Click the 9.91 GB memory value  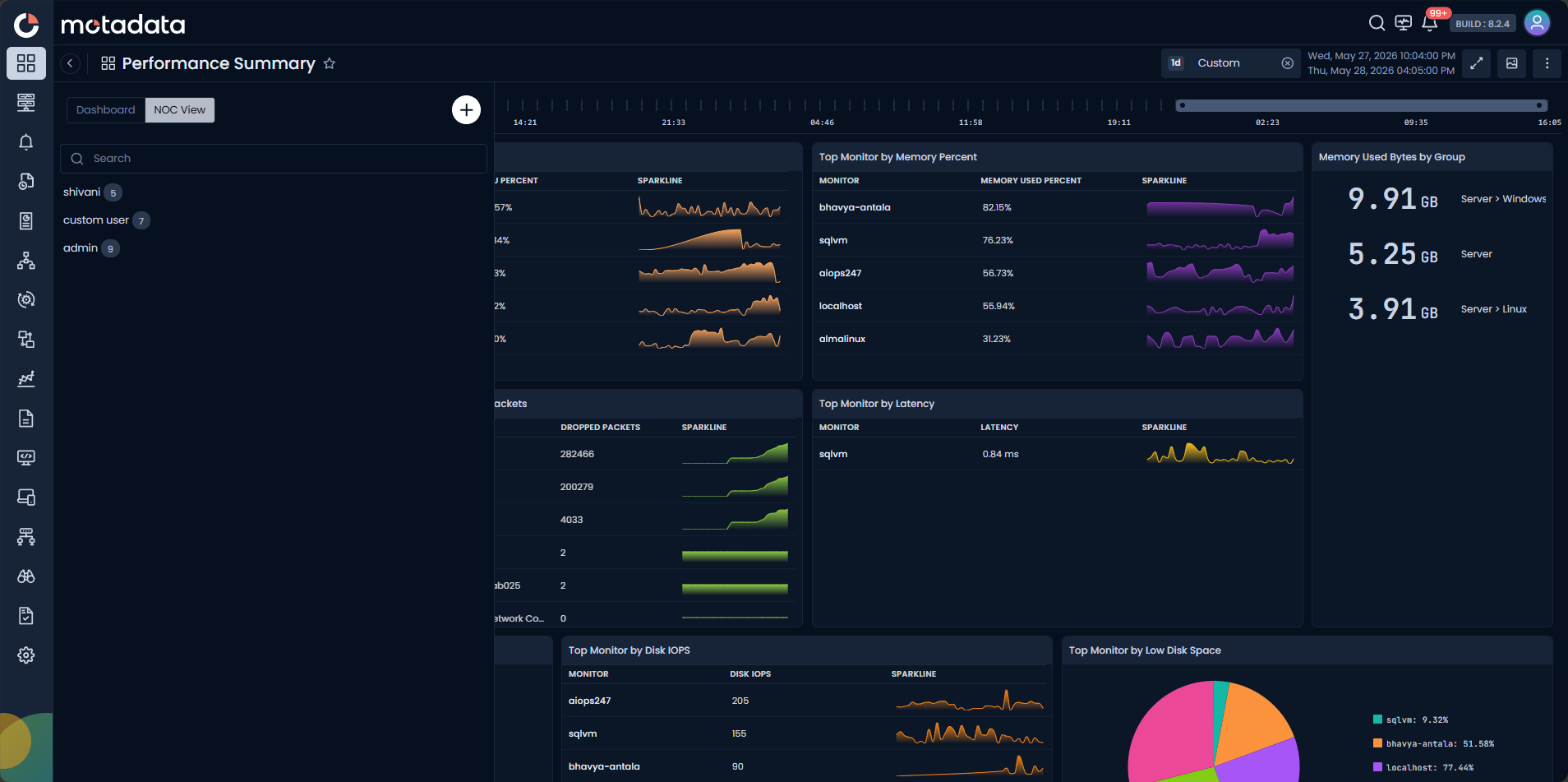tap(1393, 199)
